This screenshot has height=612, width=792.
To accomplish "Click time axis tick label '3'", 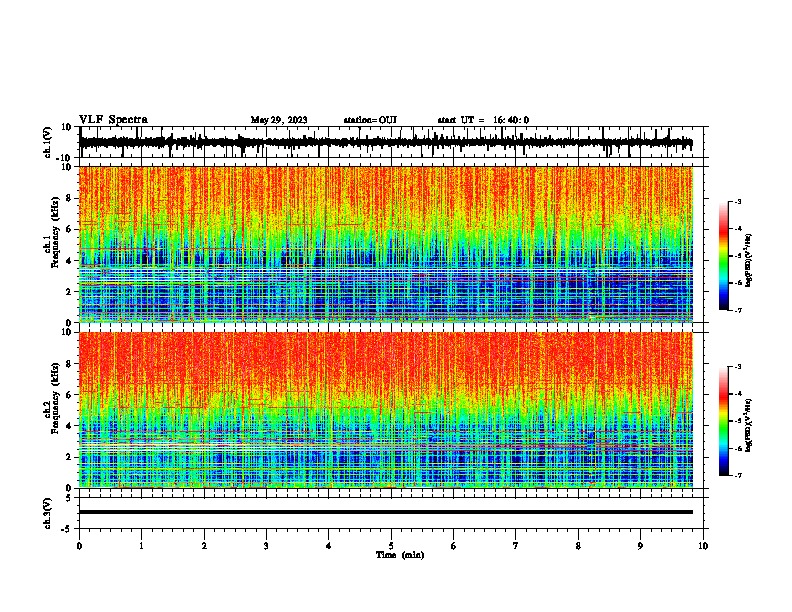I will pyautogui.click(x=266, y=546).
